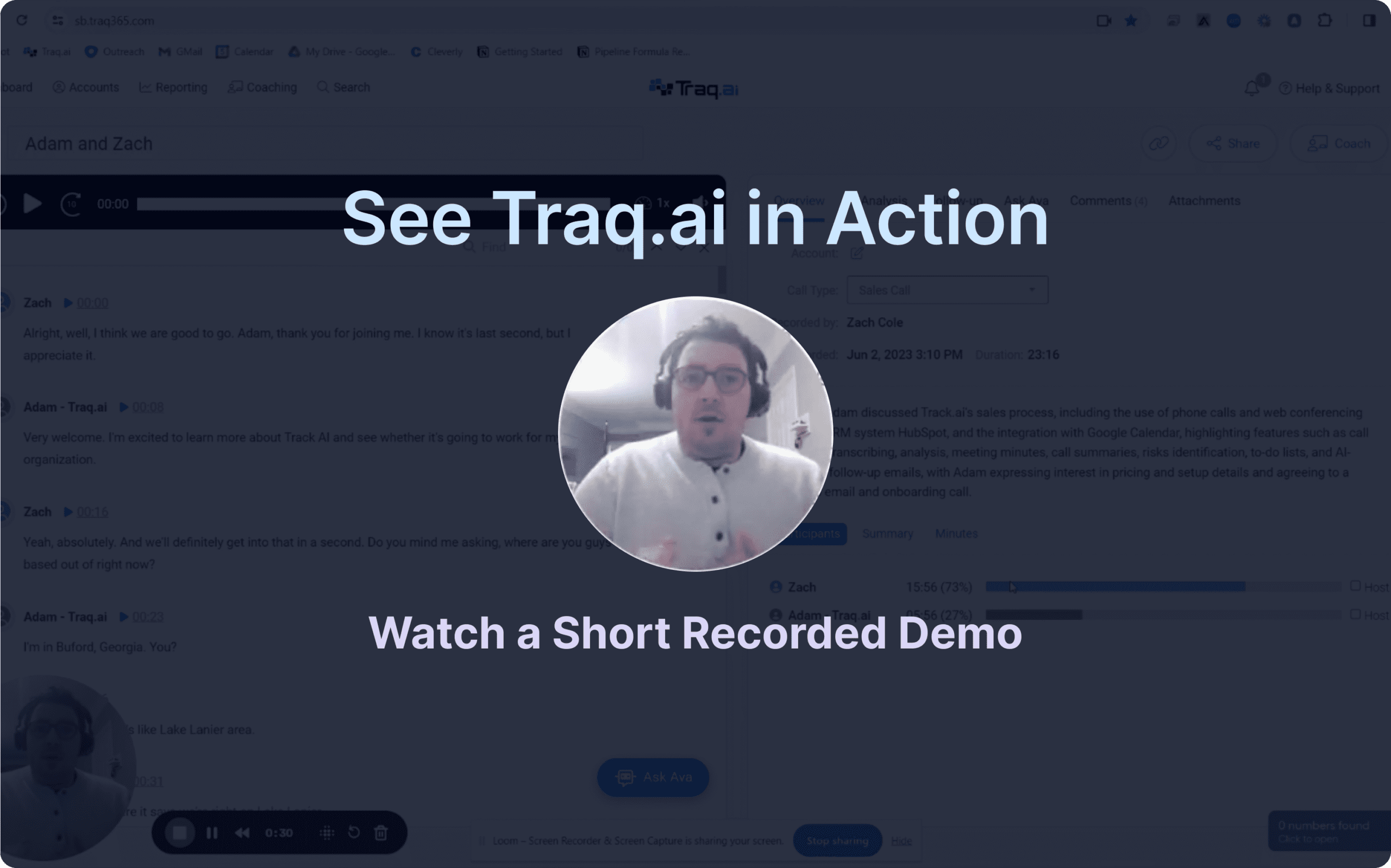
Task: Click the Help & Support icon
Action: (1283, 88)
